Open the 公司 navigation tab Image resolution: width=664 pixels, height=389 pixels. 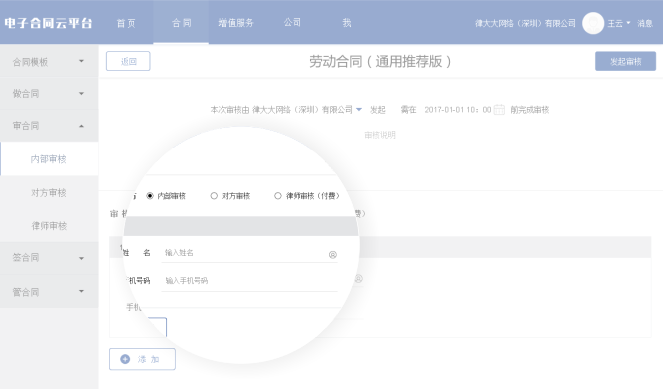(292, 23)
